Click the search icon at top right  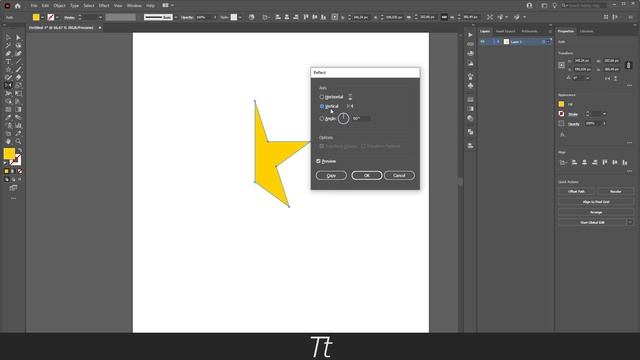564,6
